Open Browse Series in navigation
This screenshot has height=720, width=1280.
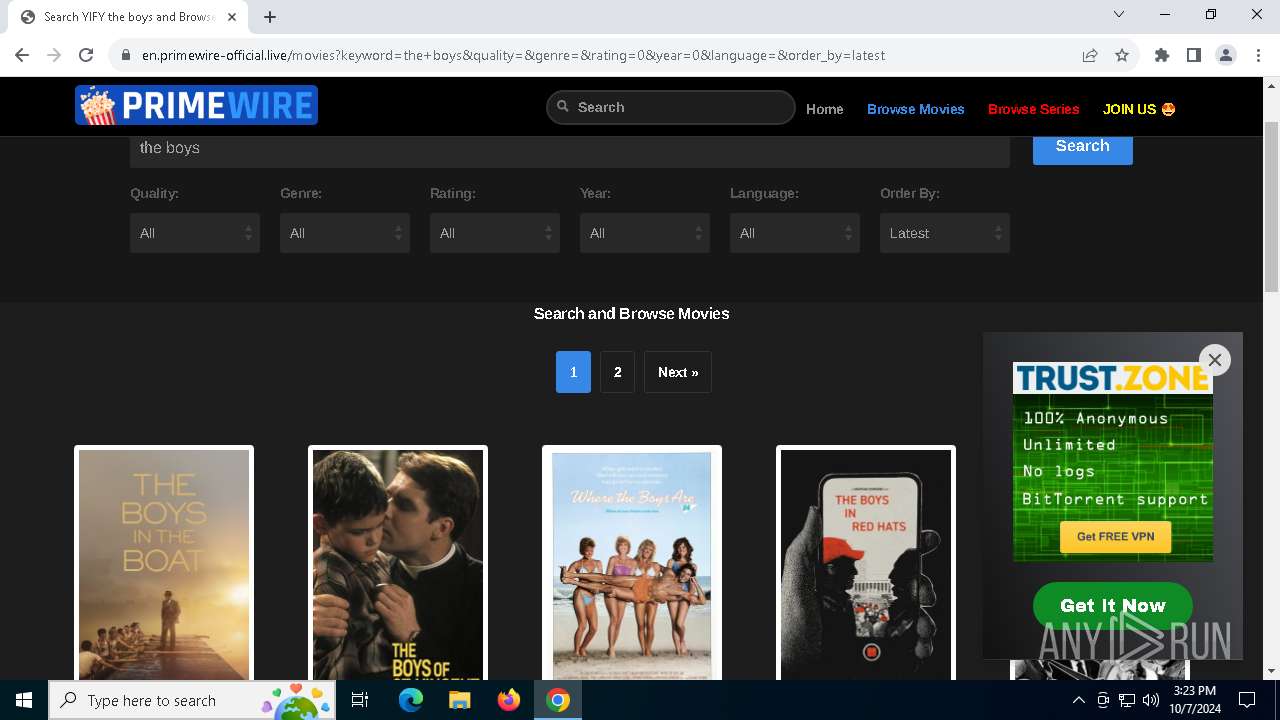(x=1034, y=109)
